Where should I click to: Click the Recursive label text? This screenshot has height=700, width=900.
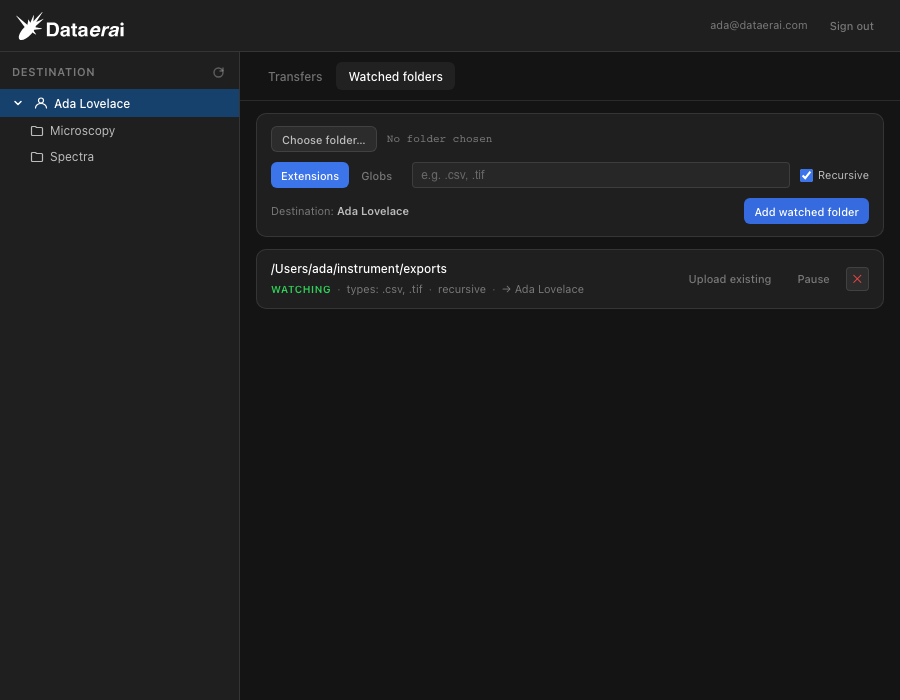[x=843, y=175]
